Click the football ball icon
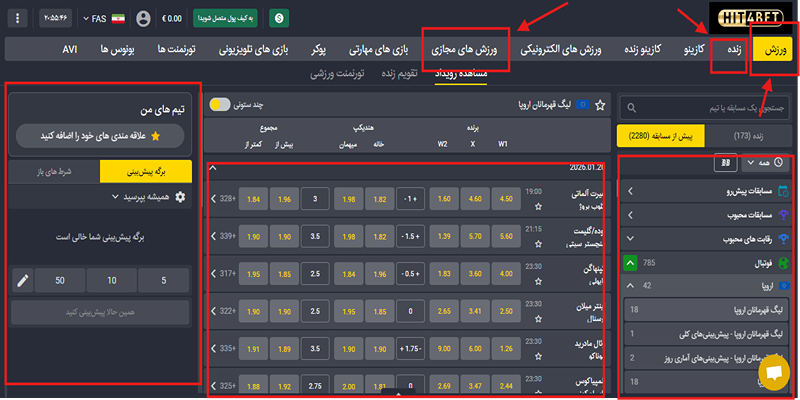Screen dimensions: 800x400 783,263
